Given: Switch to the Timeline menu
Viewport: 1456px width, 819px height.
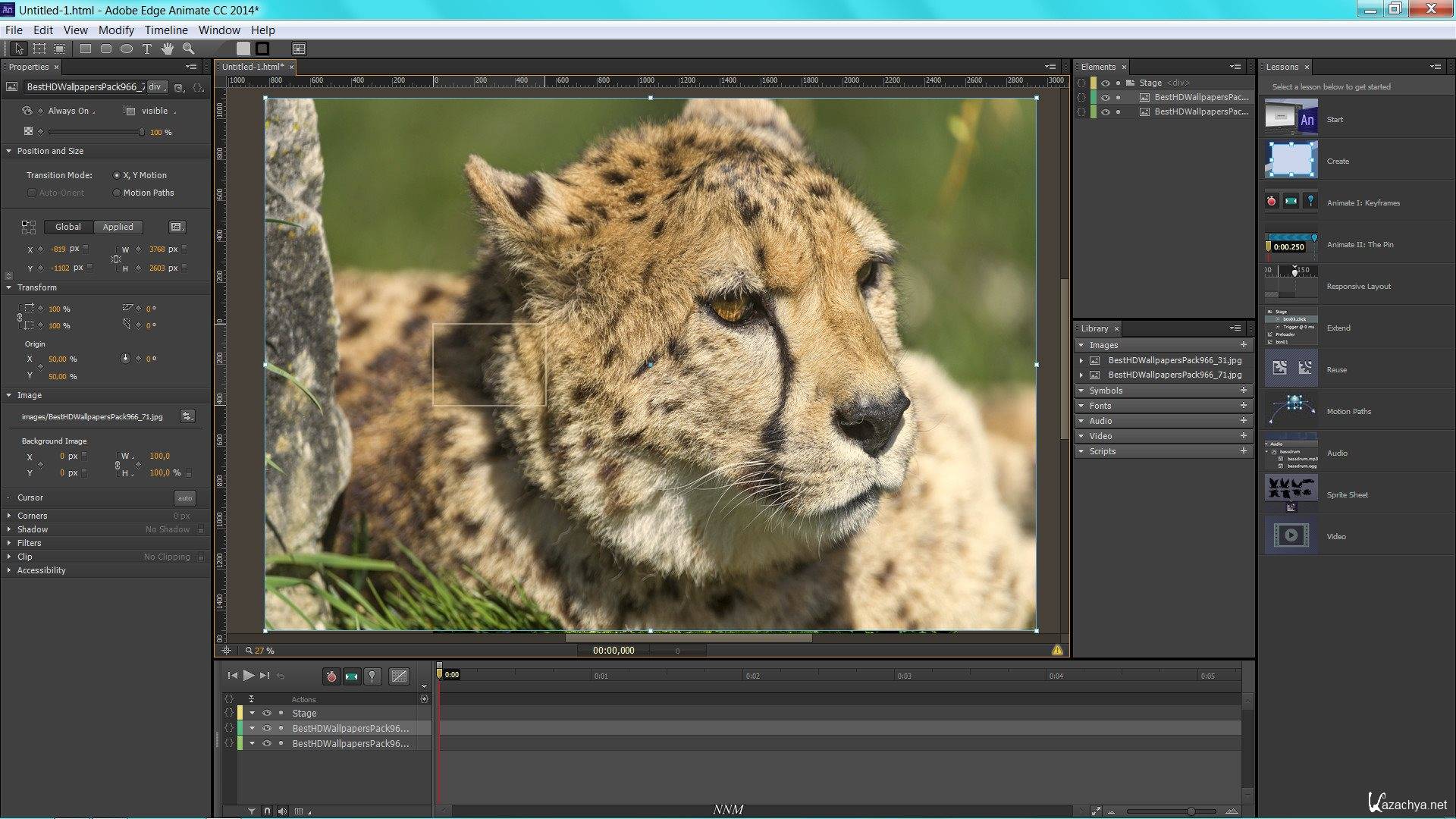Looking at the screenshot, I should (x=165, y=29).
